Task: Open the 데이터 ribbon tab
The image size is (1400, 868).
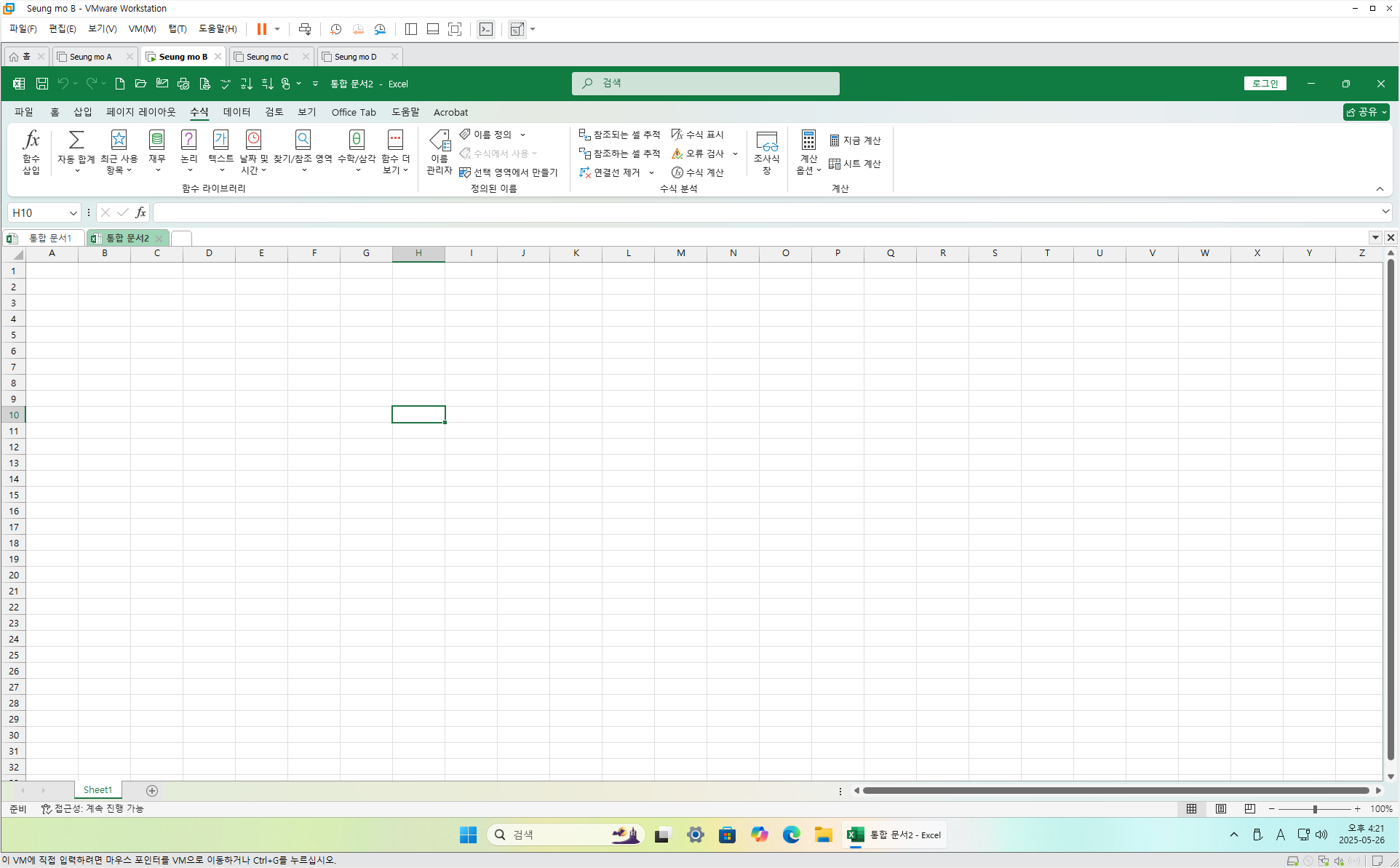Action: click(x=236, y=112)
